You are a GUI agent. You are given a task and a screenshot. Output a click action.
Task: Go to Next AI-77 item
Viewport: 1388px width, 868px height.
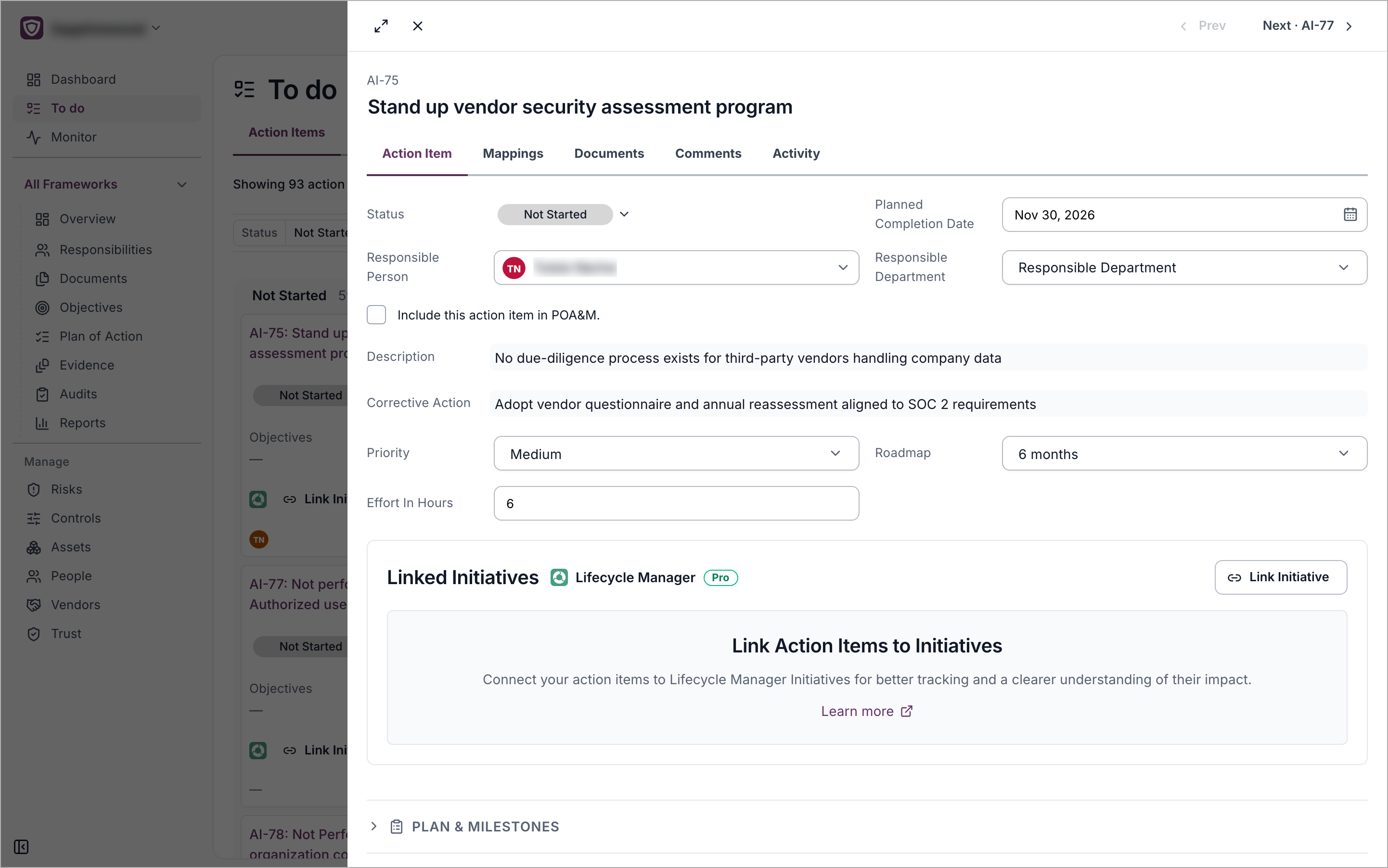tap(1307, 26)
